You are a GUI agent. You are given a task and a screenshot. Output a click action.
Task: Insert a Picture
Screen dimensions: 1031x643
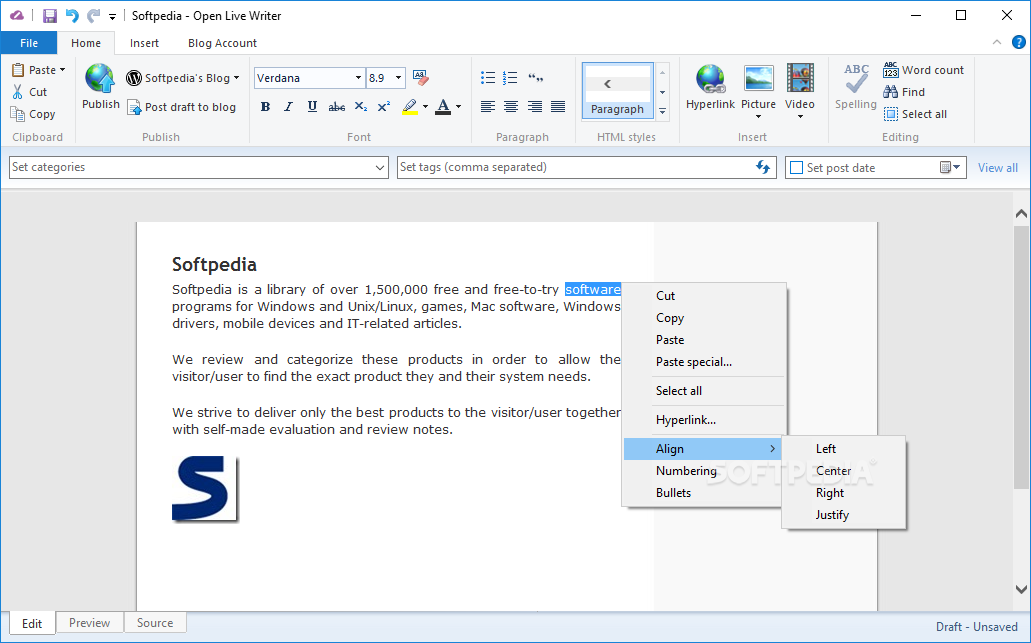(758, 91)
